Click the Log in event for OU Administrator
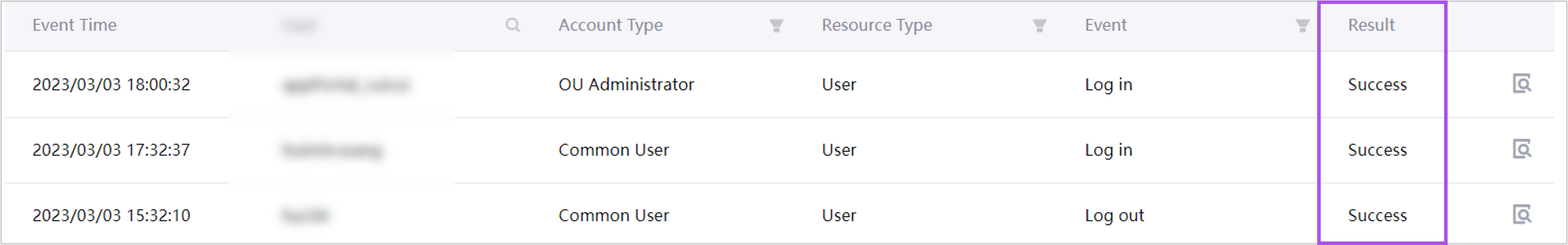1568x245 pixels. [1108, 85]
